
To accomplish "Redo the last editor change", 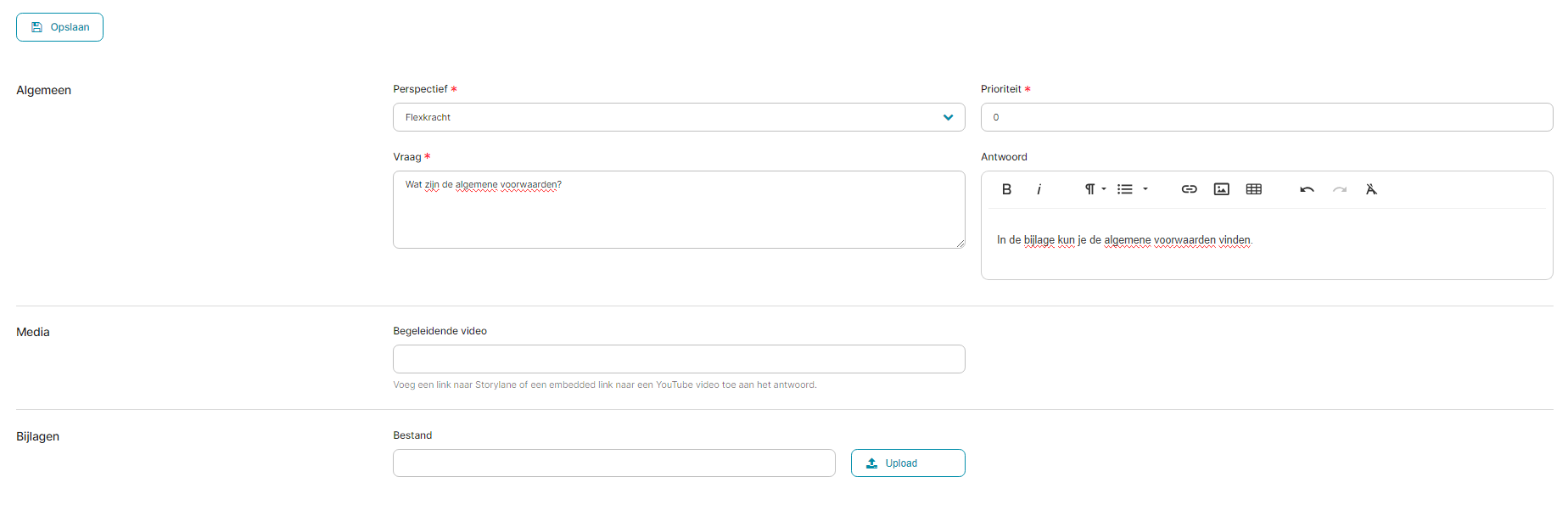I will pos(1340,189).
